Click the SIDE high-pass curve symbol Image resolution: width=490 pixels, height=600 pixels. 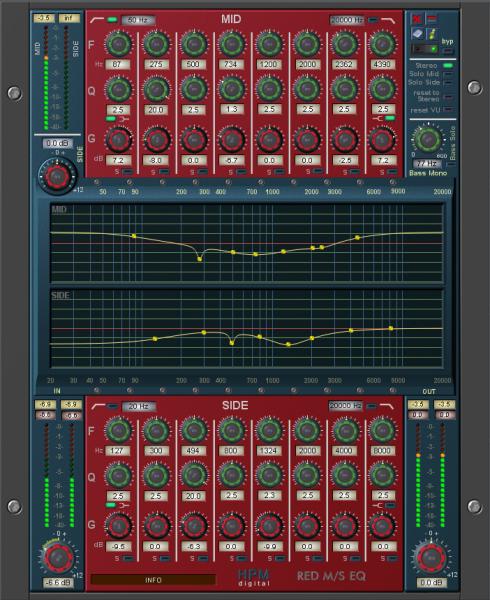[98, 406]
